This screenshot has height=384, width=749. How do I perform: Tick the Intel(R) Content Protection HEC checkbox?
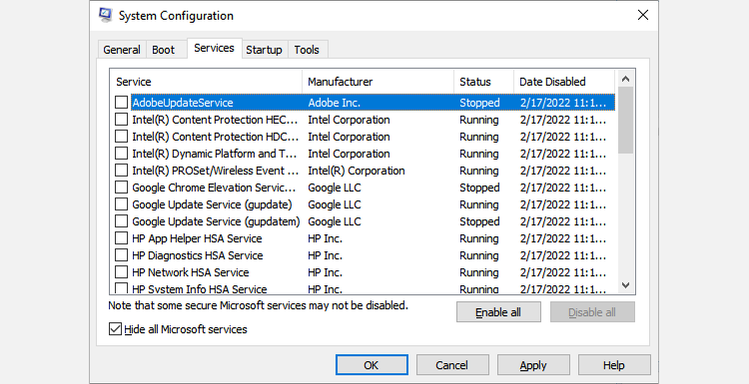(121, 119)
